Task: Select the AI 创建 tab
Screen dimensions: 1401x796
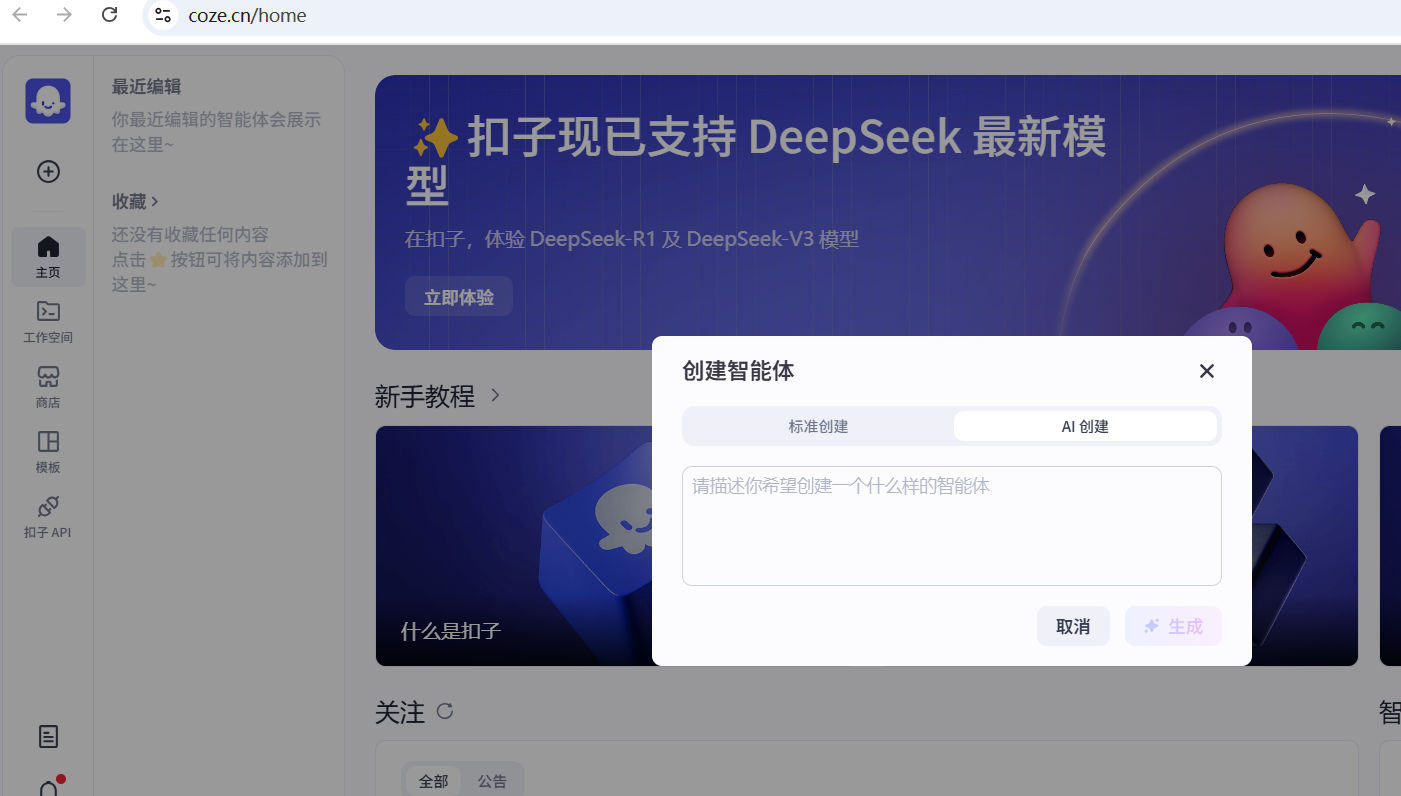Action: (x=1085, y=426)
